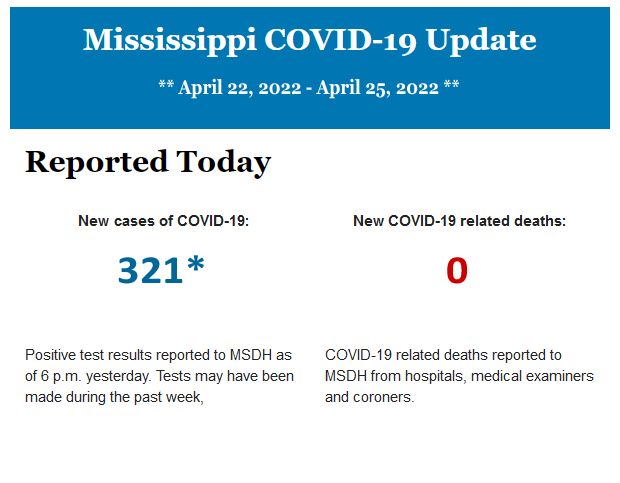This screenshot has width=620, height=483.
Task: Click the COVID-19 related deaths description paragraph
Action: [x=459, y=376]
